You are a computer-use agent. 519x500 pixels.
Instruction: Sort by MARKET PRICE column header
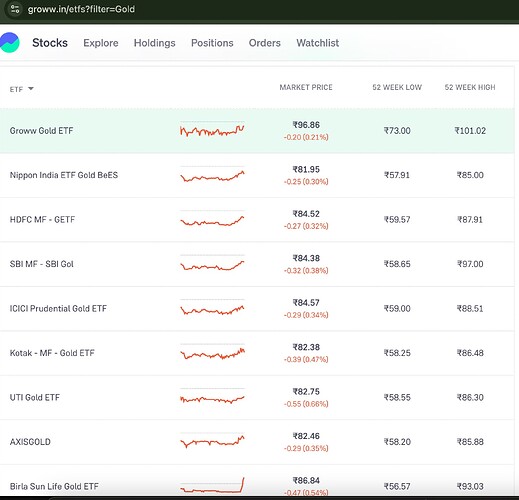[x=306, y=87]
